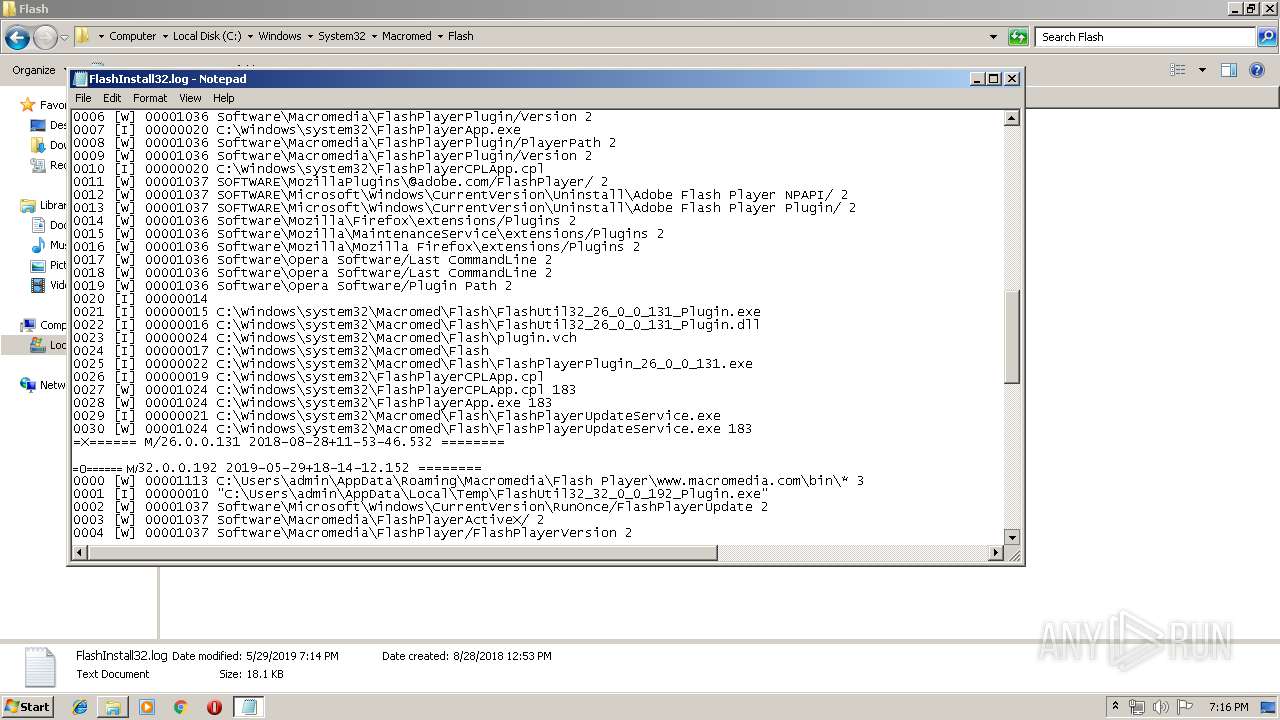This screenshot has width=1280, height=720.
Task: Expand the Local Disk (C:) breadcrumb dropdown arrow
Action: 250,36
